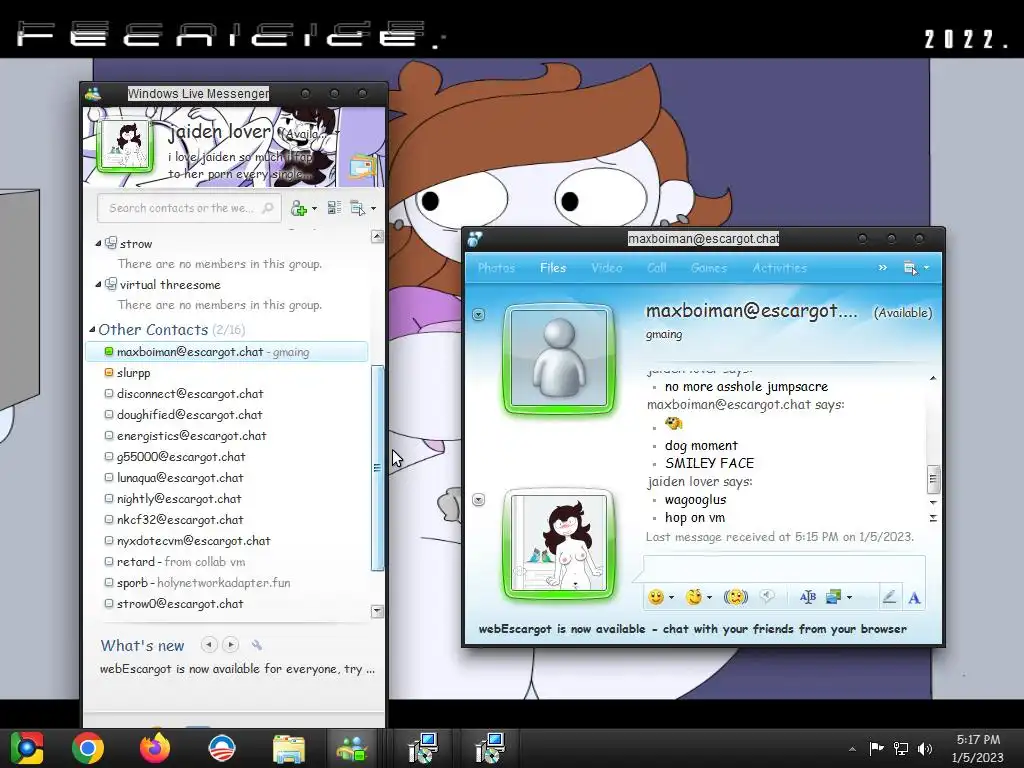This screenshot has width=1024, height=768.
Task: Click the translate AB icon in chat
Action: [808, 596]
